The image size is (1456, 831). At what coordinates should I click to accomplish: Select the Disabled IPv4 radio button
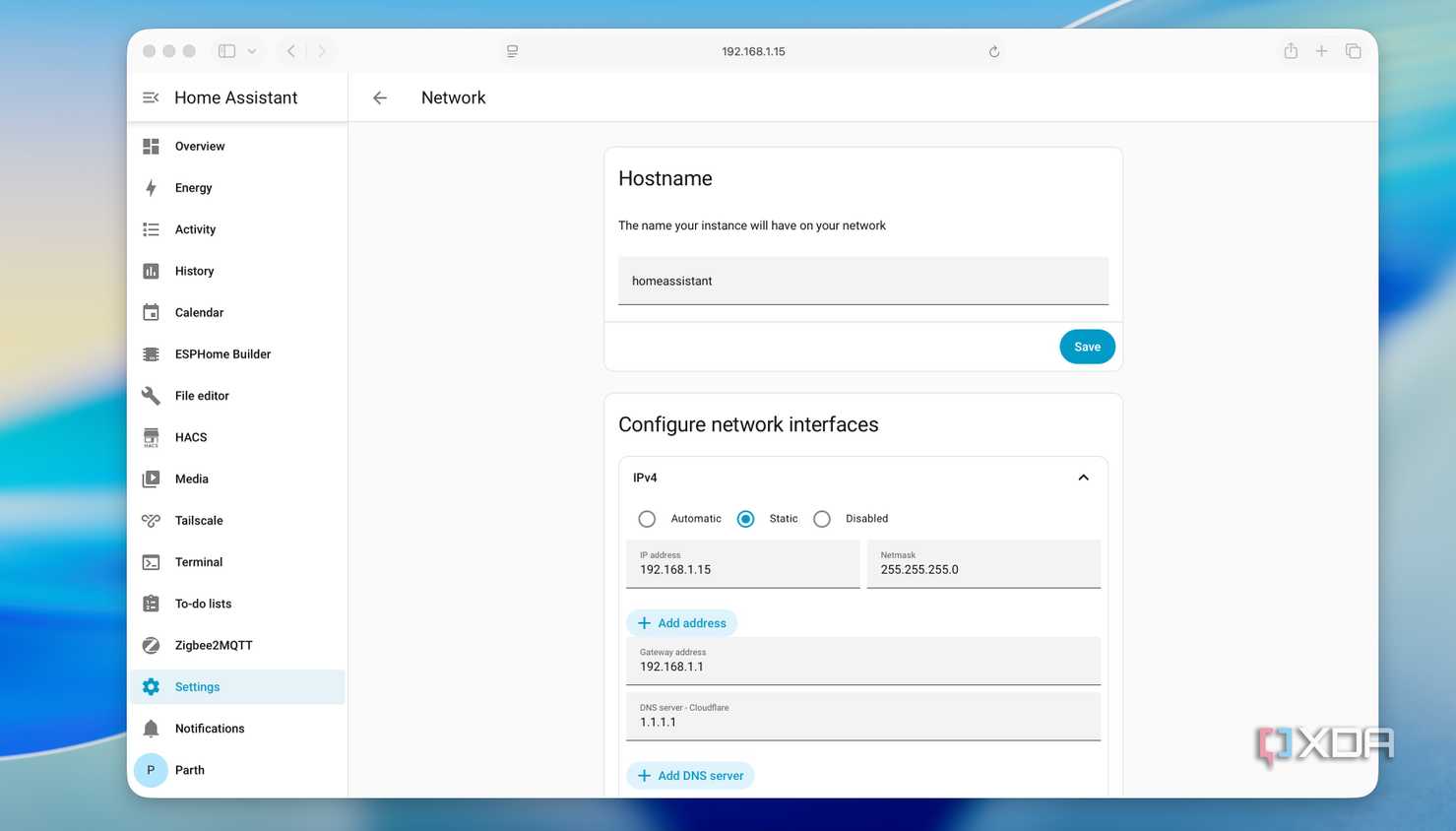[822, 519]
